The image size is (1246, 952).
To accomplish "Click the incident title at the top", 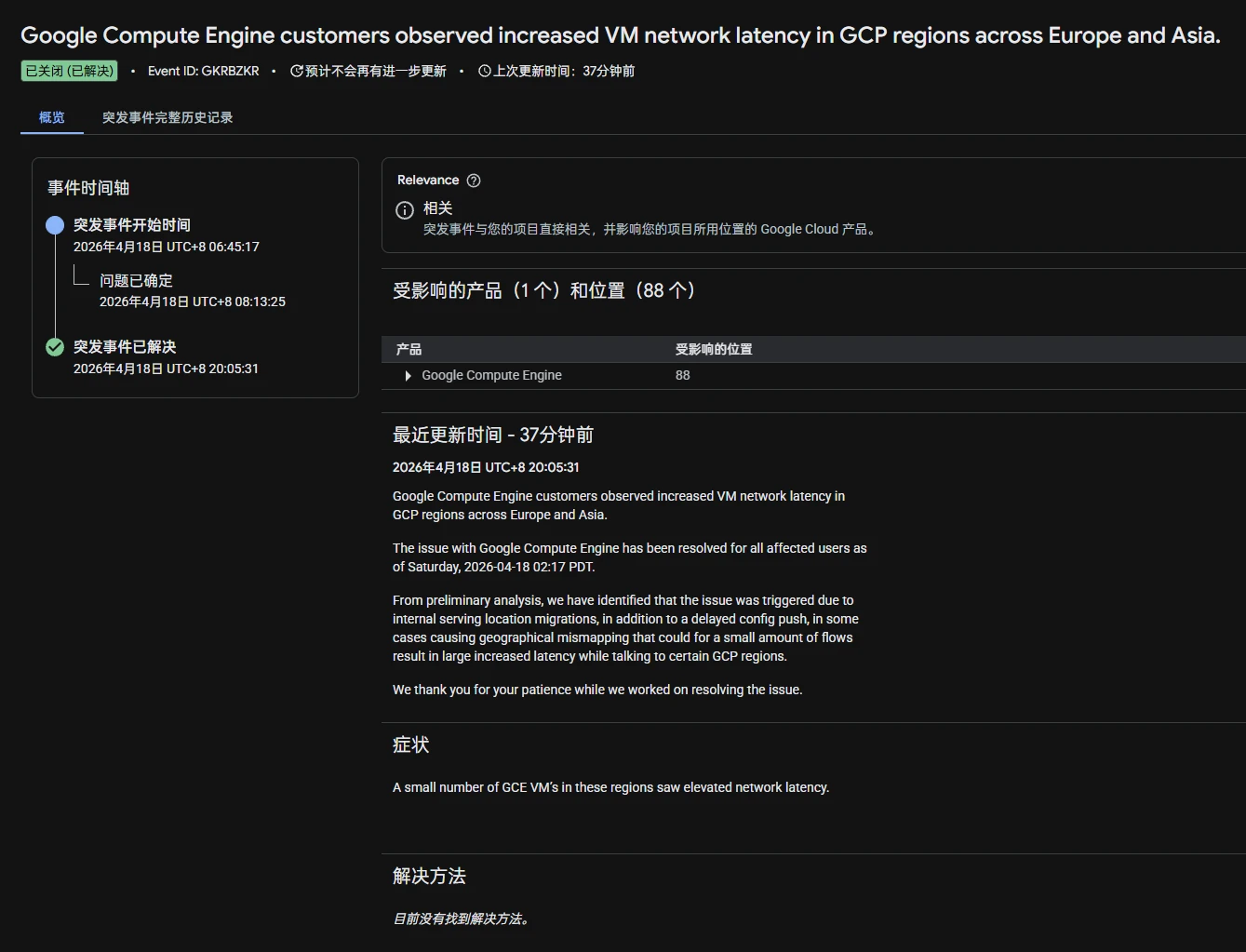I will [x=621, y=35].
